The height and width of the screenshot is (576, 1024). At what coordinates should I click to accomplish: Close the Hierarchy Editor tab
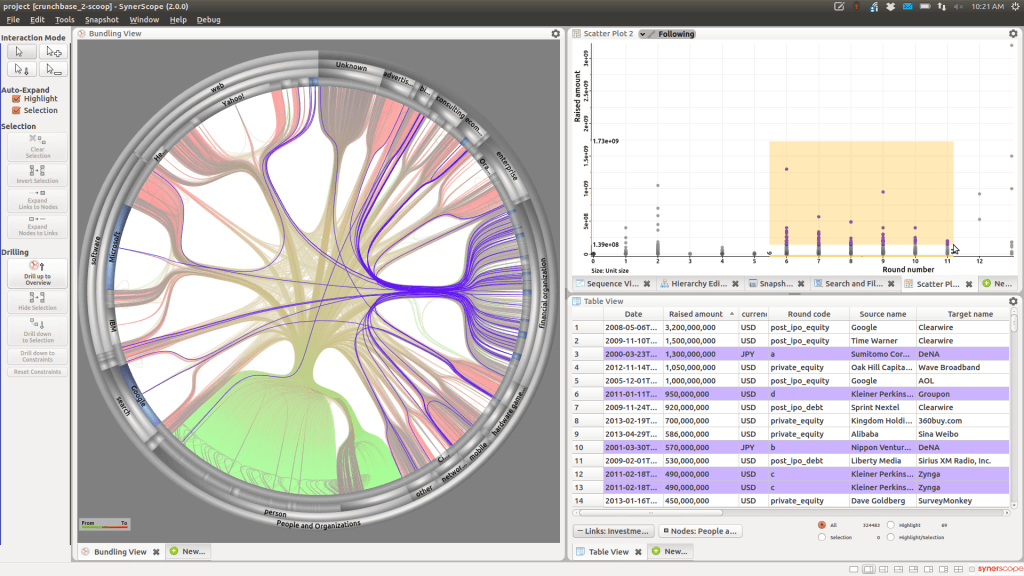[735, 284]
